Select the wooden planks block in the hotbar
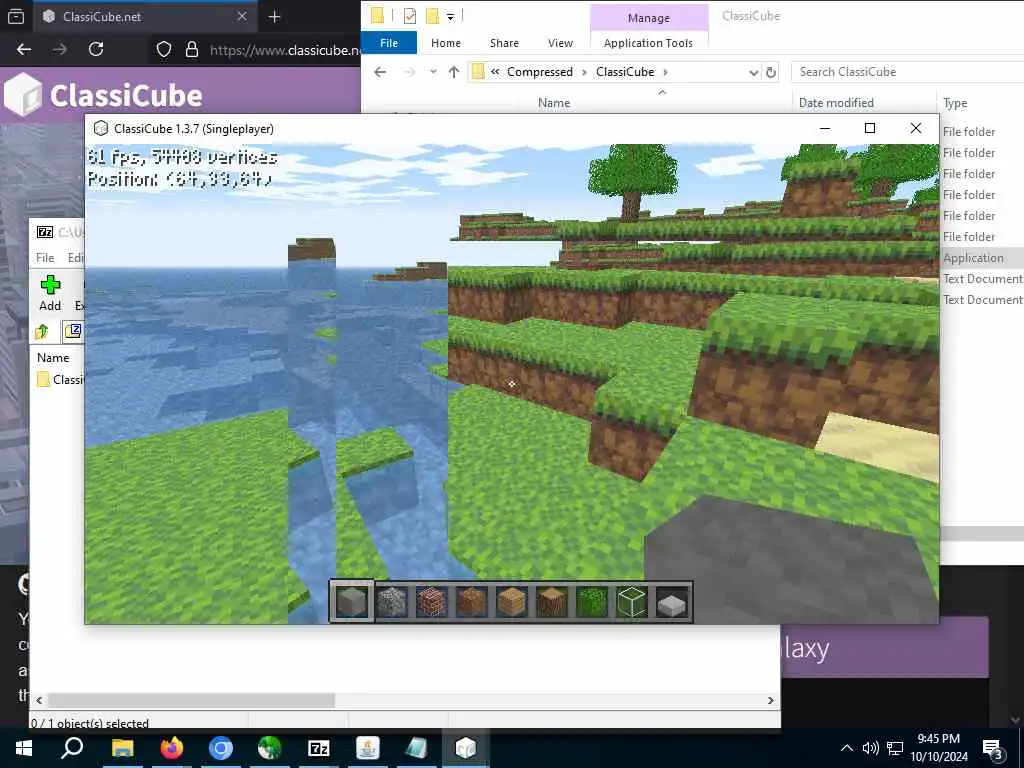 [x=511, y=601]
